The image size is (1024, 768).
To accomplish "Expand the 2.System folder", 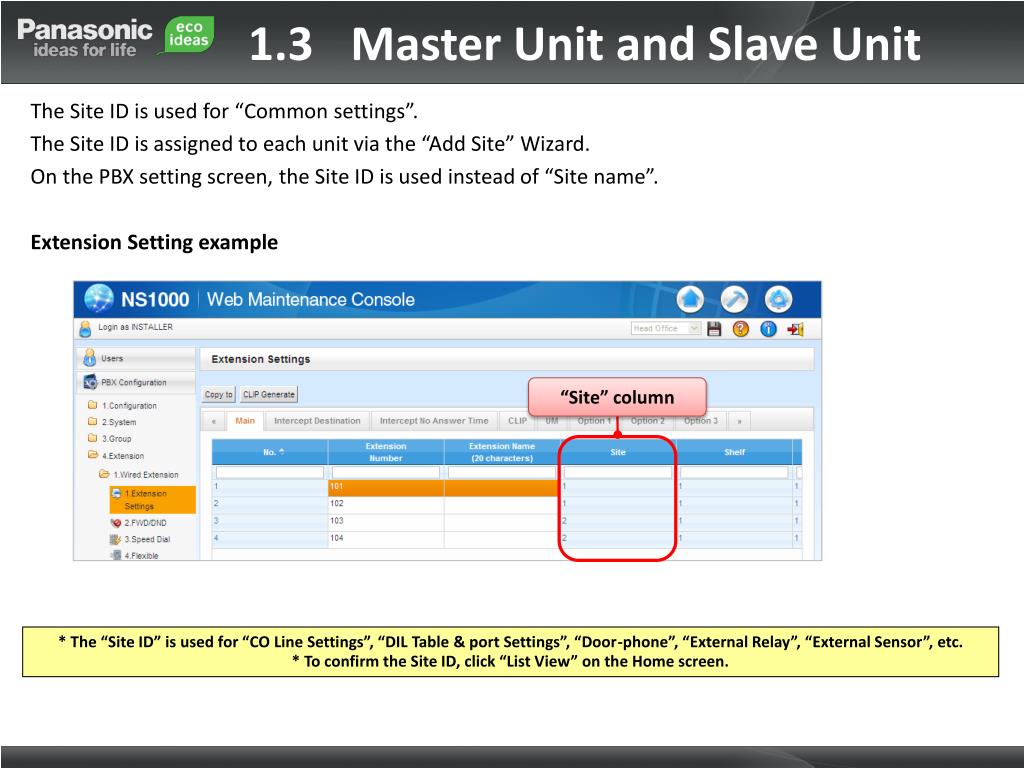I will click(x=93, y=421).
